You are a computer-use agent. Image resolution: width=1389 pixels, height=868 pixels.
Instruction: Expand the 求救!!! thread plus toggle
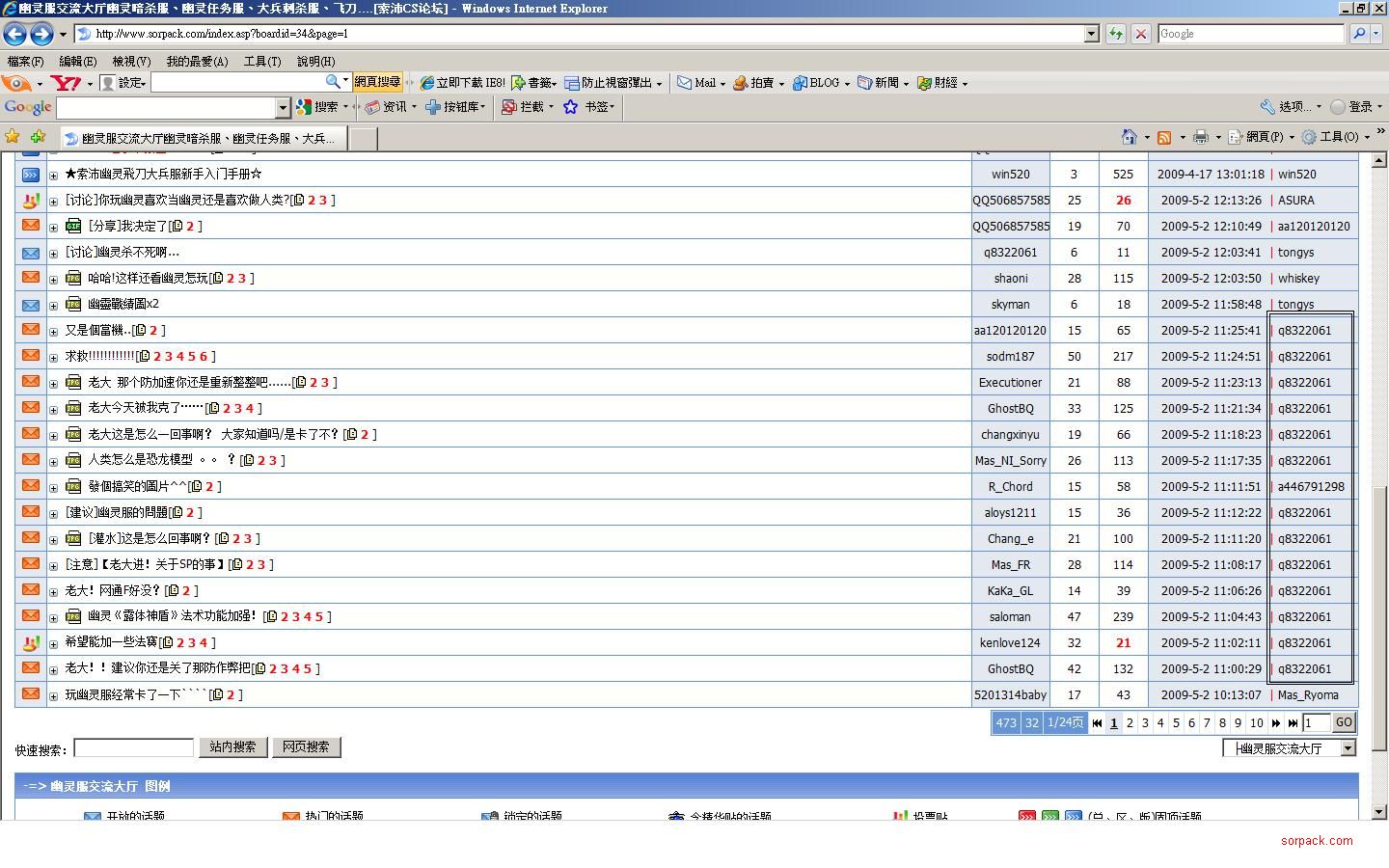[x=54, y=358]
